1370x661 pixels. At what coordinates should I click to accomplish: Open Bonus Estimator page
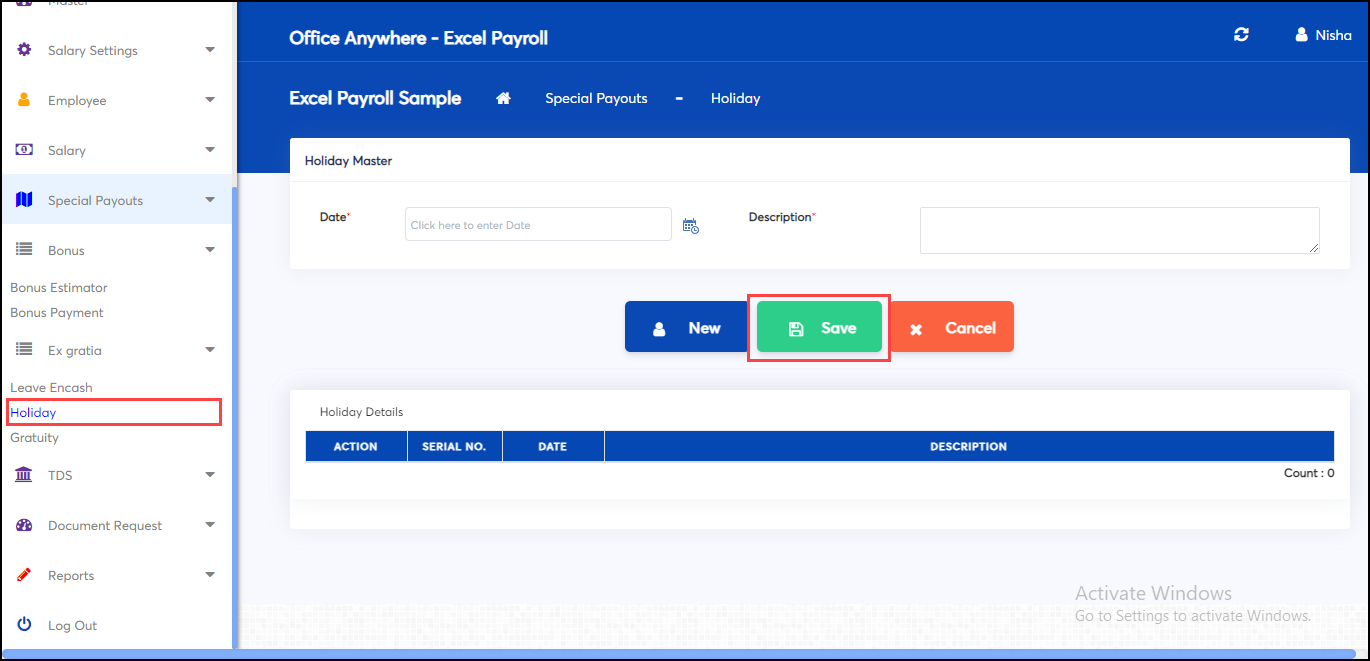59,288
